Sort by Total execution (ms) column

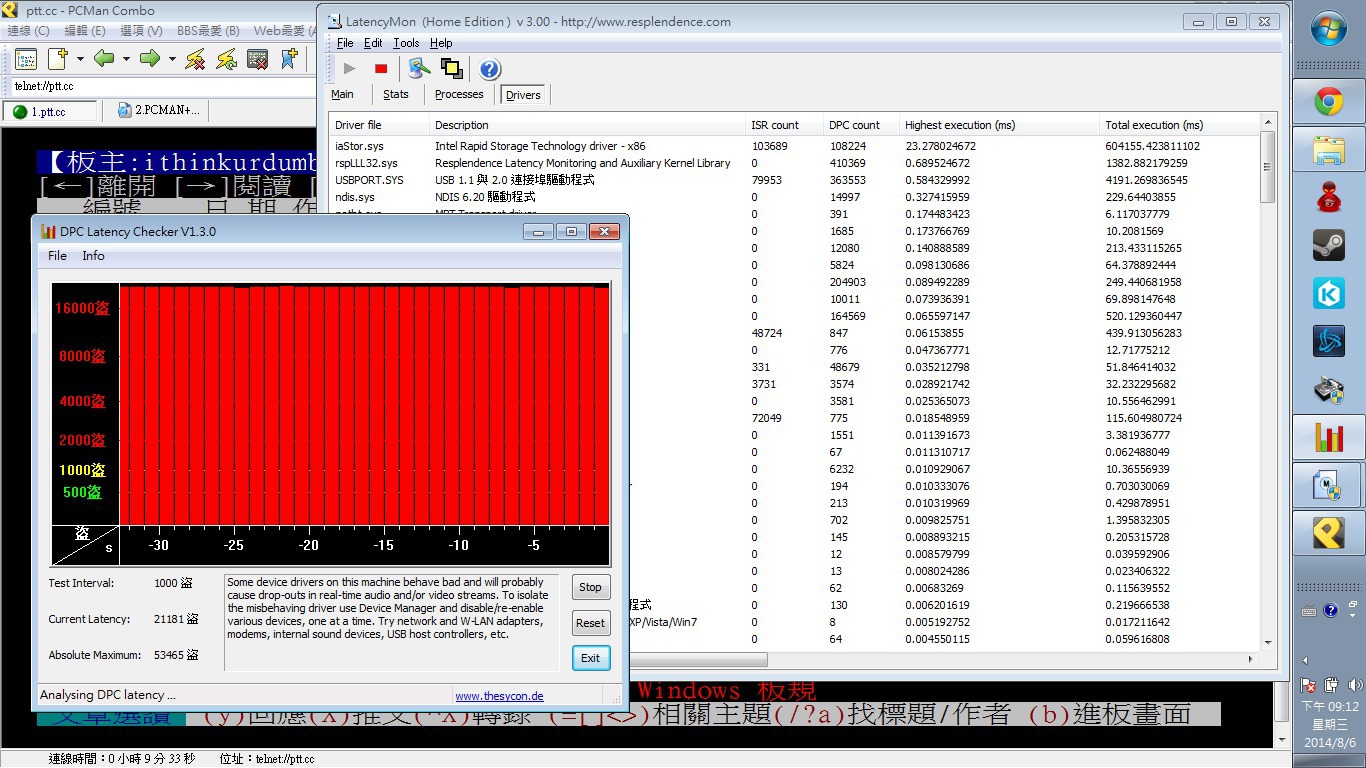[1179, 125]
